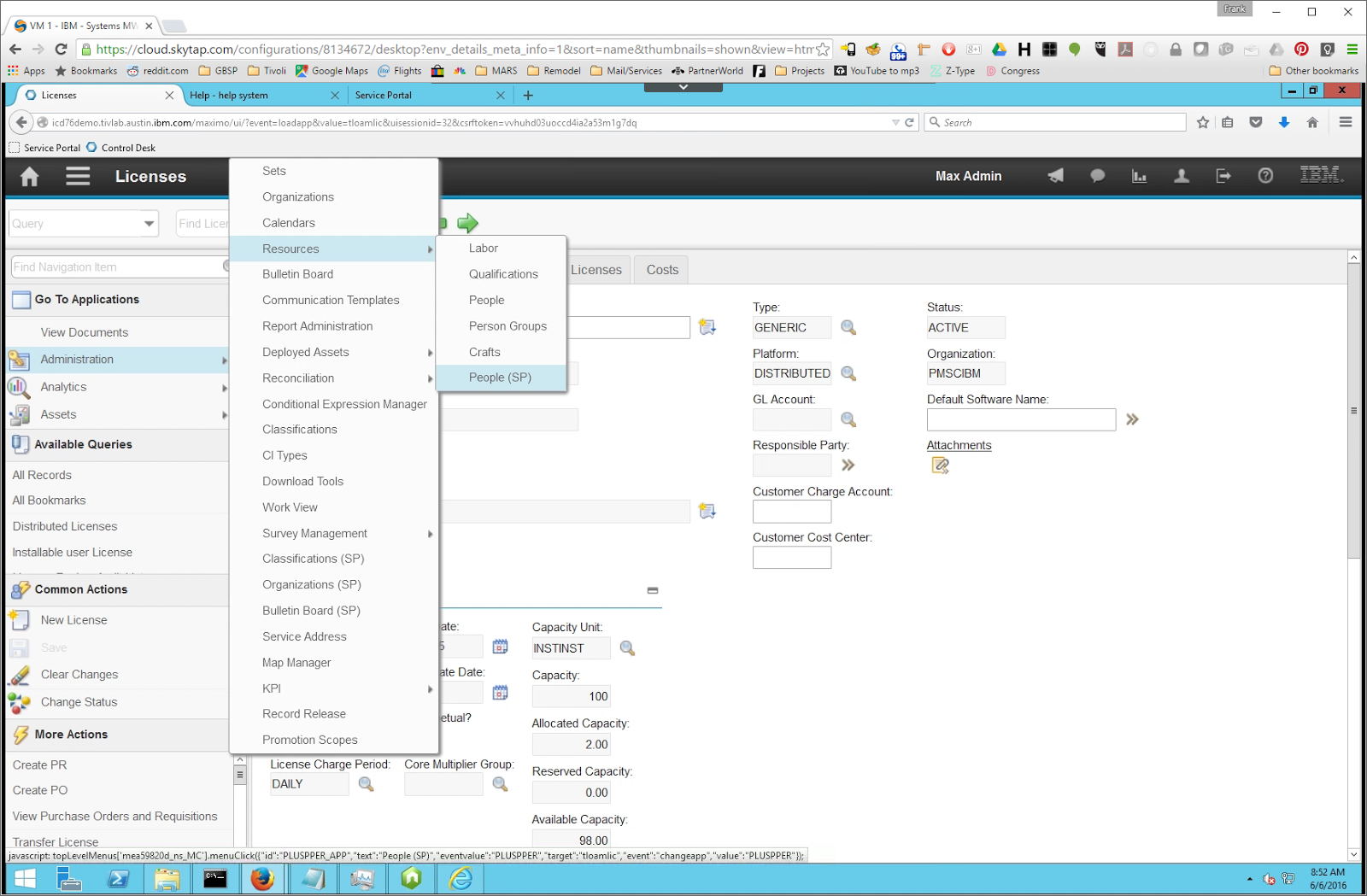Click the Type field magnifier lookup icon
Image resolution: width=1367 pixels, height=896 pixels.
[x=848, y=327]
